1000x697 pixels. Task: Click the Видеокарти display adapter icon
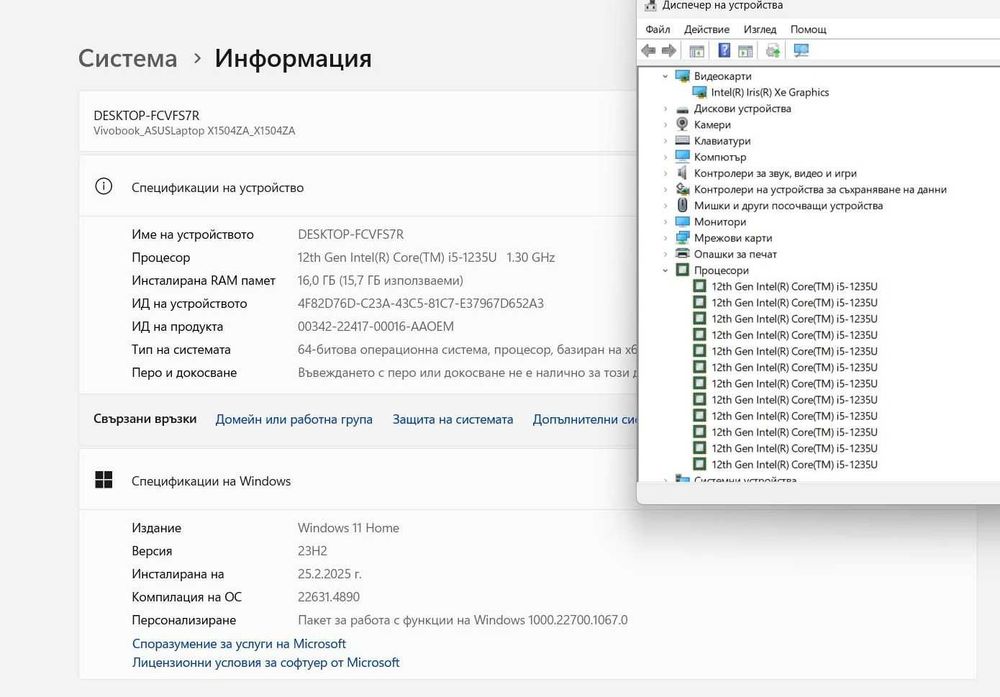(x=682, y=76)
